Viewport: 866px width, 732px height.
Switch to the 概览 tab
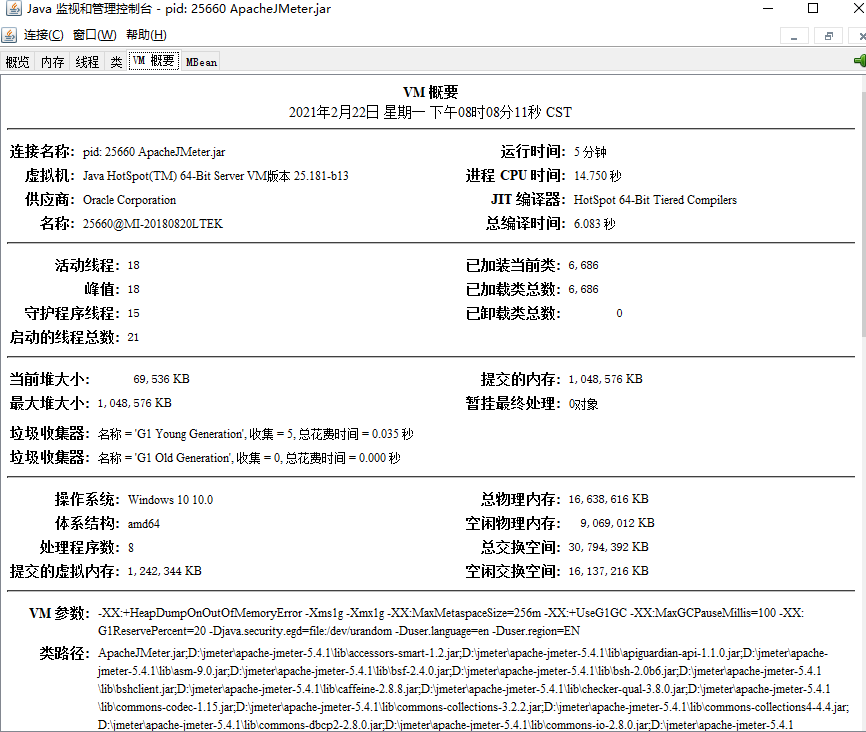coord(18,61)
